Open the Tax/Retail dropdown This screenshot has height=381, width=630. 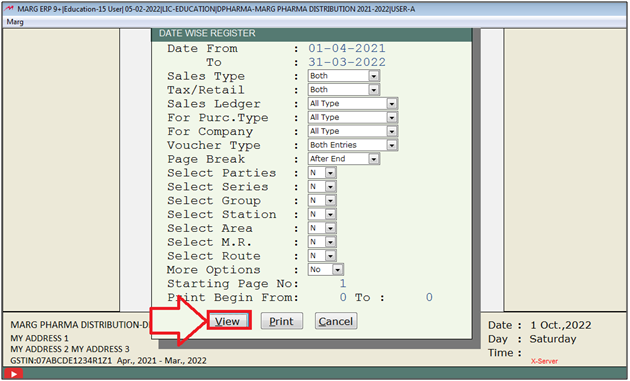pyautogui.click(x=374, y=90)
